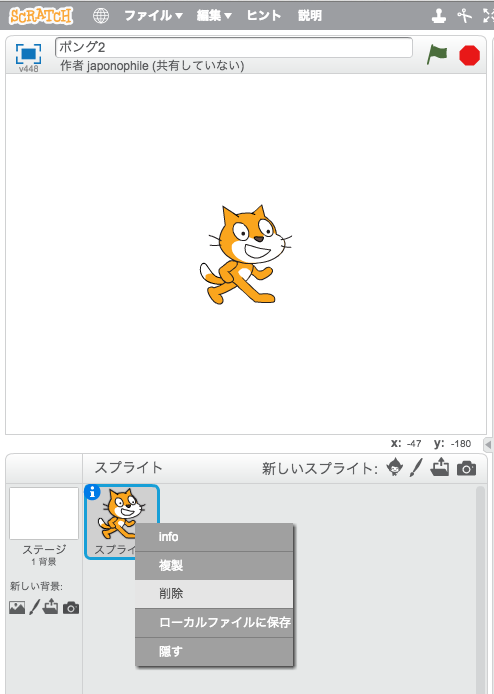Viewport: 494px width, 694px height.
Task: Click author text 作者 japonophile
Action: (104, 66)
